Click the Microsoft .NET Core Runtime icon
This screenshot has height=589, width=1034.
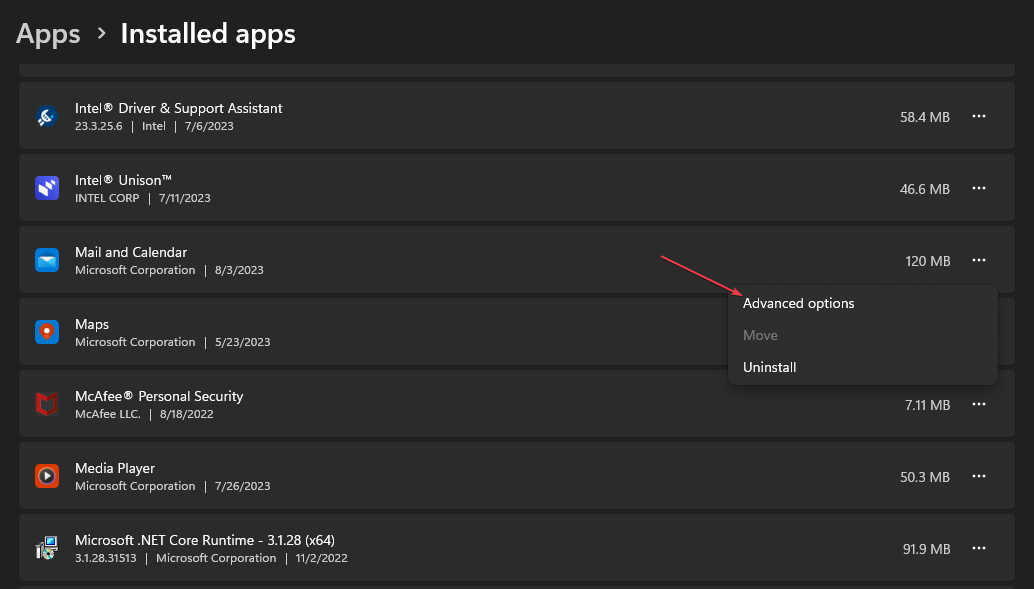click(x=47, y=549)
